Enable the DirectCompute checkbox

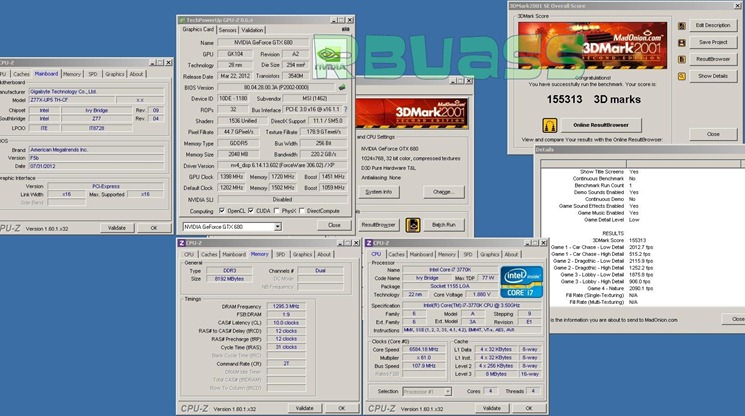click(x=301, y=210)
